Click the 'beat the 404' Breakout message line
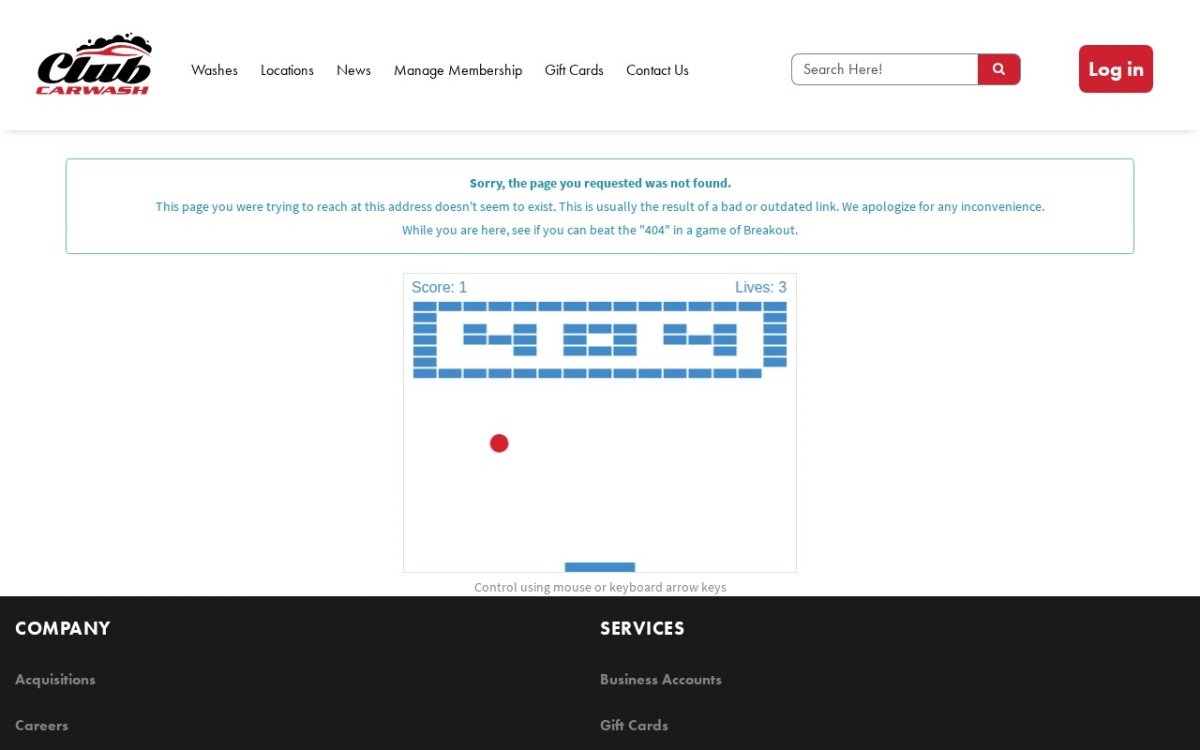The image size is (1200, 750). pyautogui.click(x=600, y=230)
